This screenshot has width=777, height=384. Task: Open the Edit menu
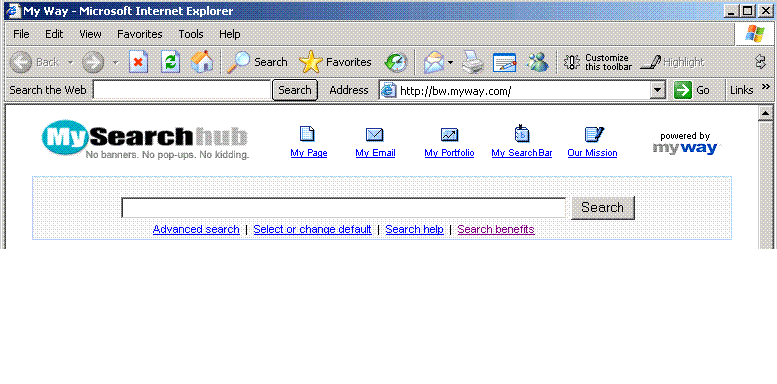54,34
